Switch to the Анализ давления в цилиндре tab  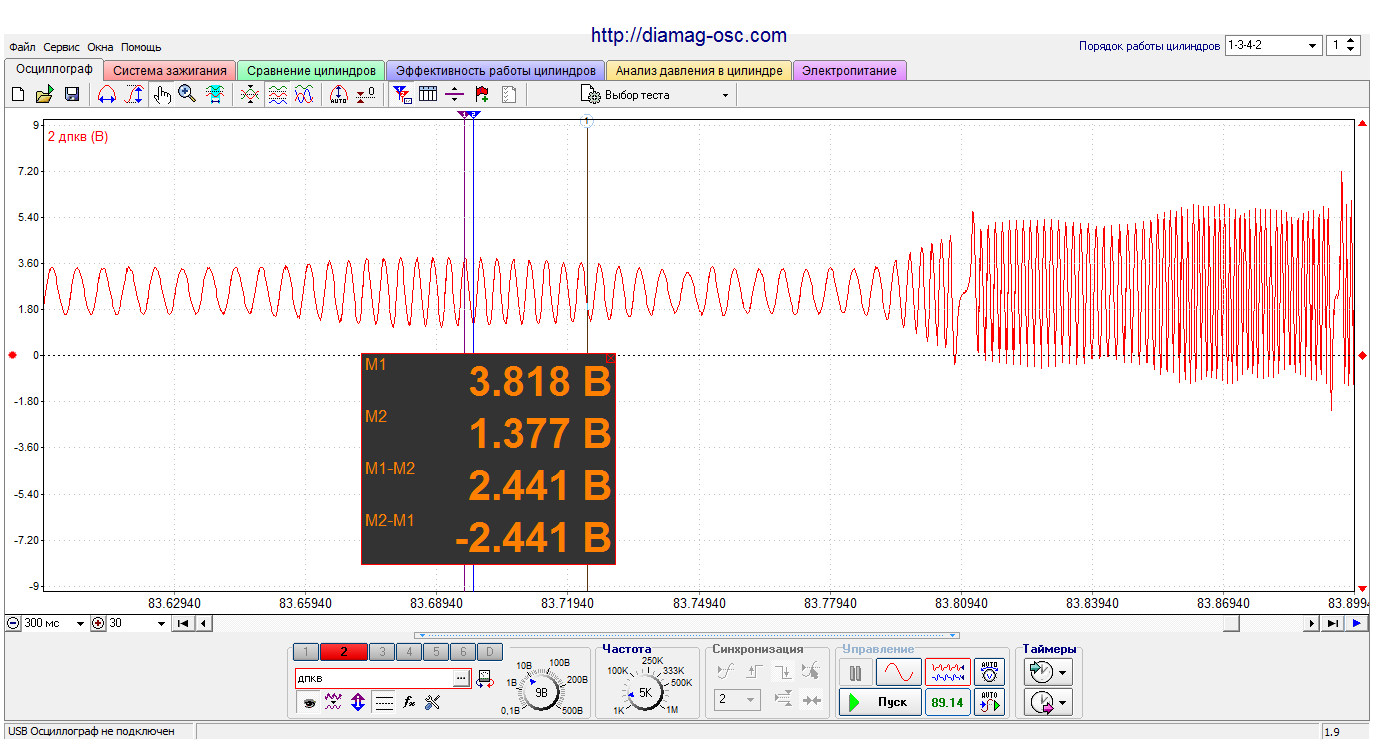[699, 71]
